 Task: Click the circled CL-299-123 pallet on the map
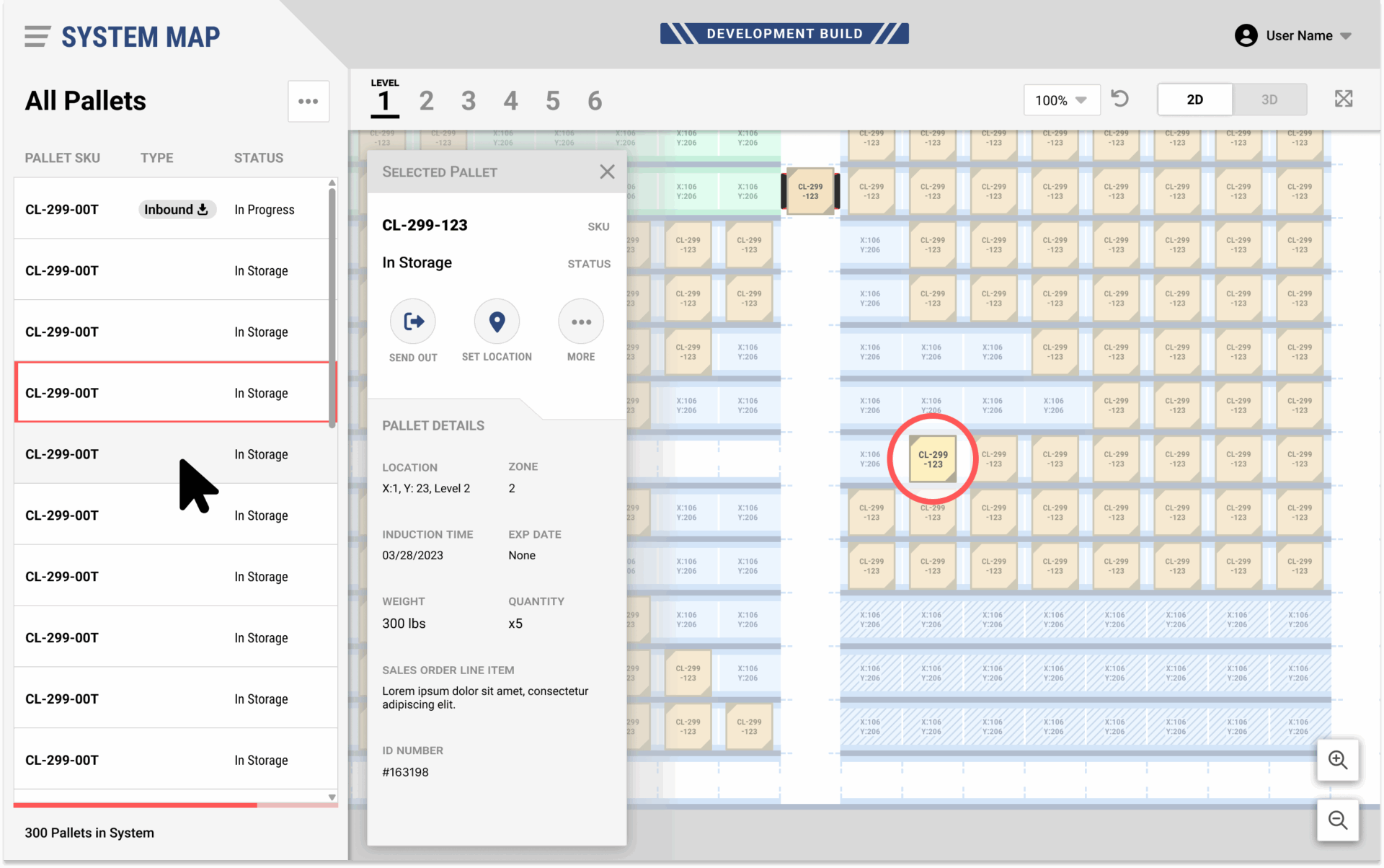[933, 459]
